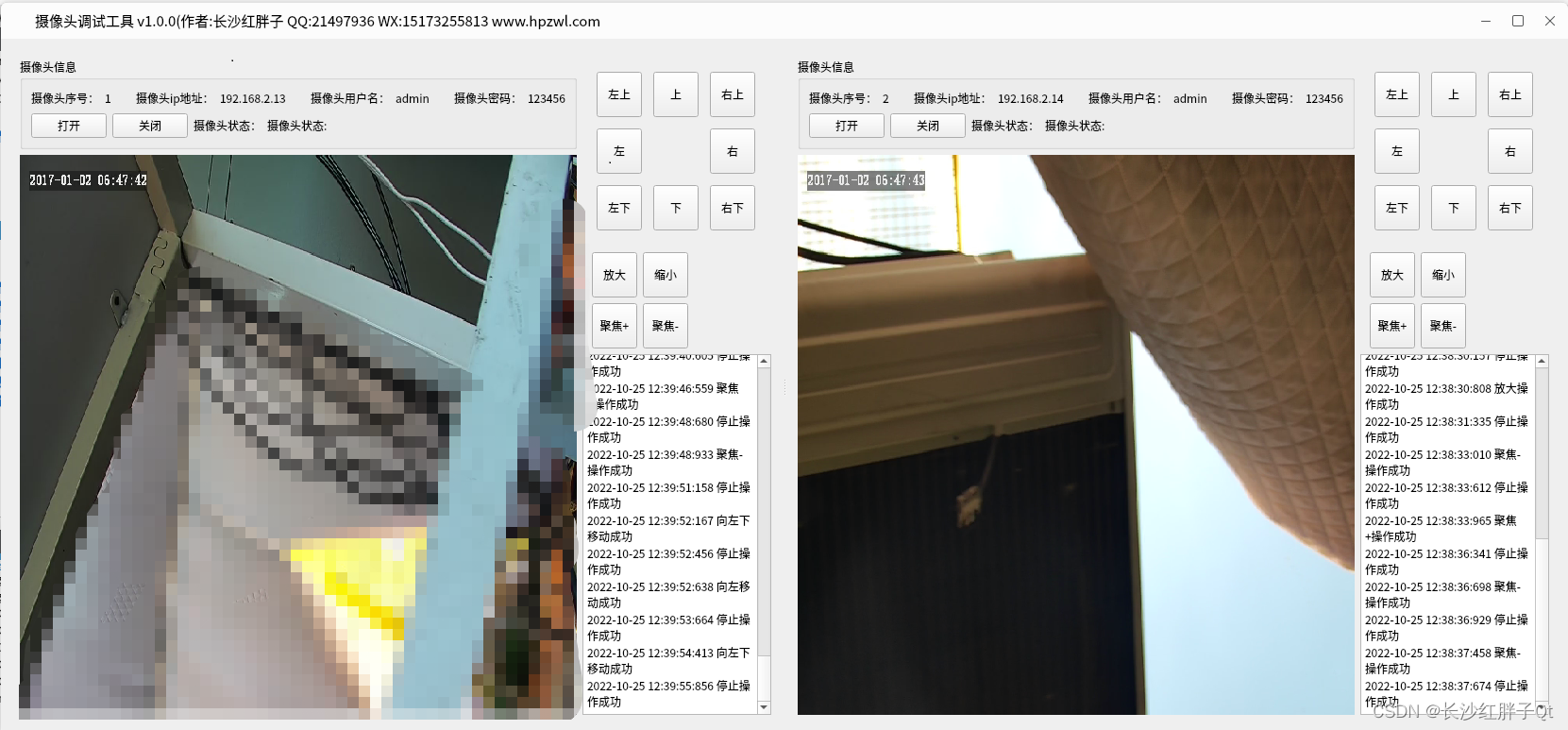Select log entry 12:38:30:808 放大操作成功
This screenshot has width=1568, height=730.
1446,397
